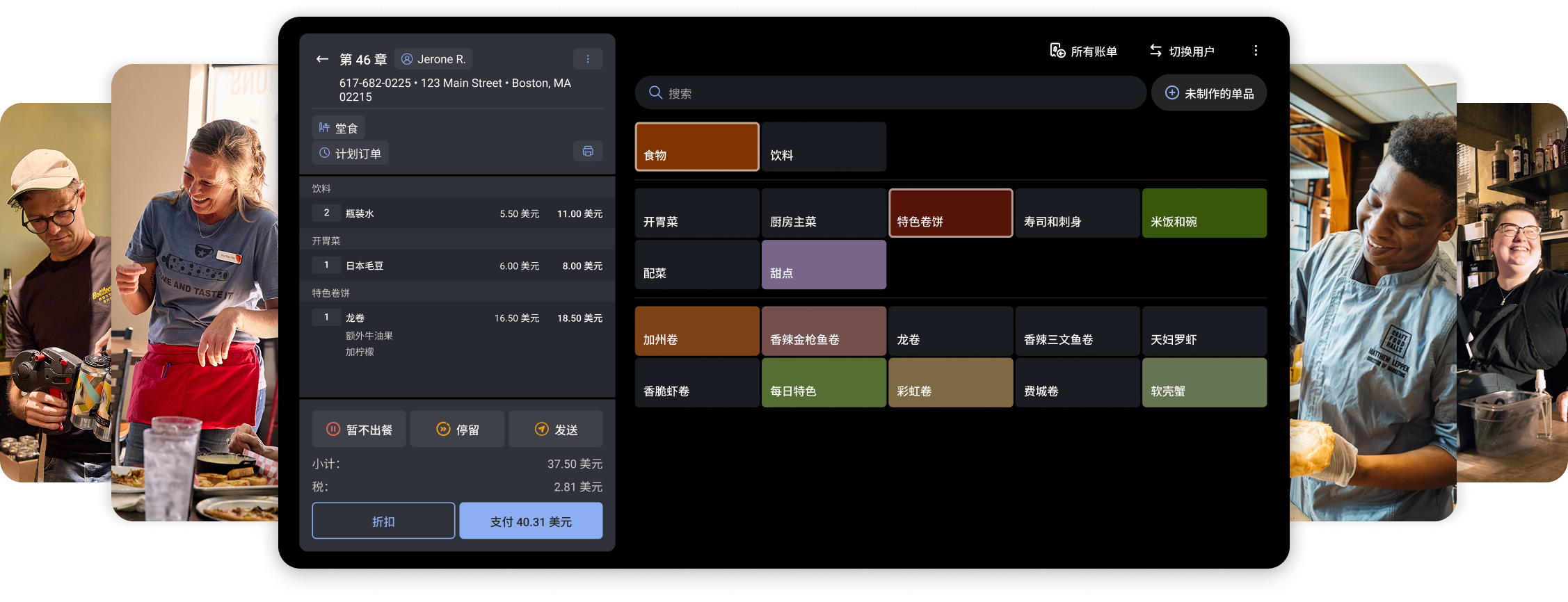Open the 配菜 subcategory
The width and height of the screenshot is (1568, 602).
pyautogui.click(x=697, y=265)
